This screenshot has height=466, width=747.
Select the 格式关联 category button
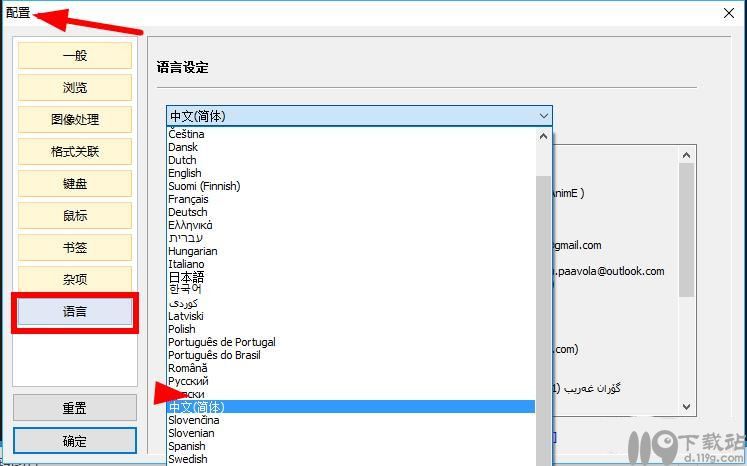[75, 151]
